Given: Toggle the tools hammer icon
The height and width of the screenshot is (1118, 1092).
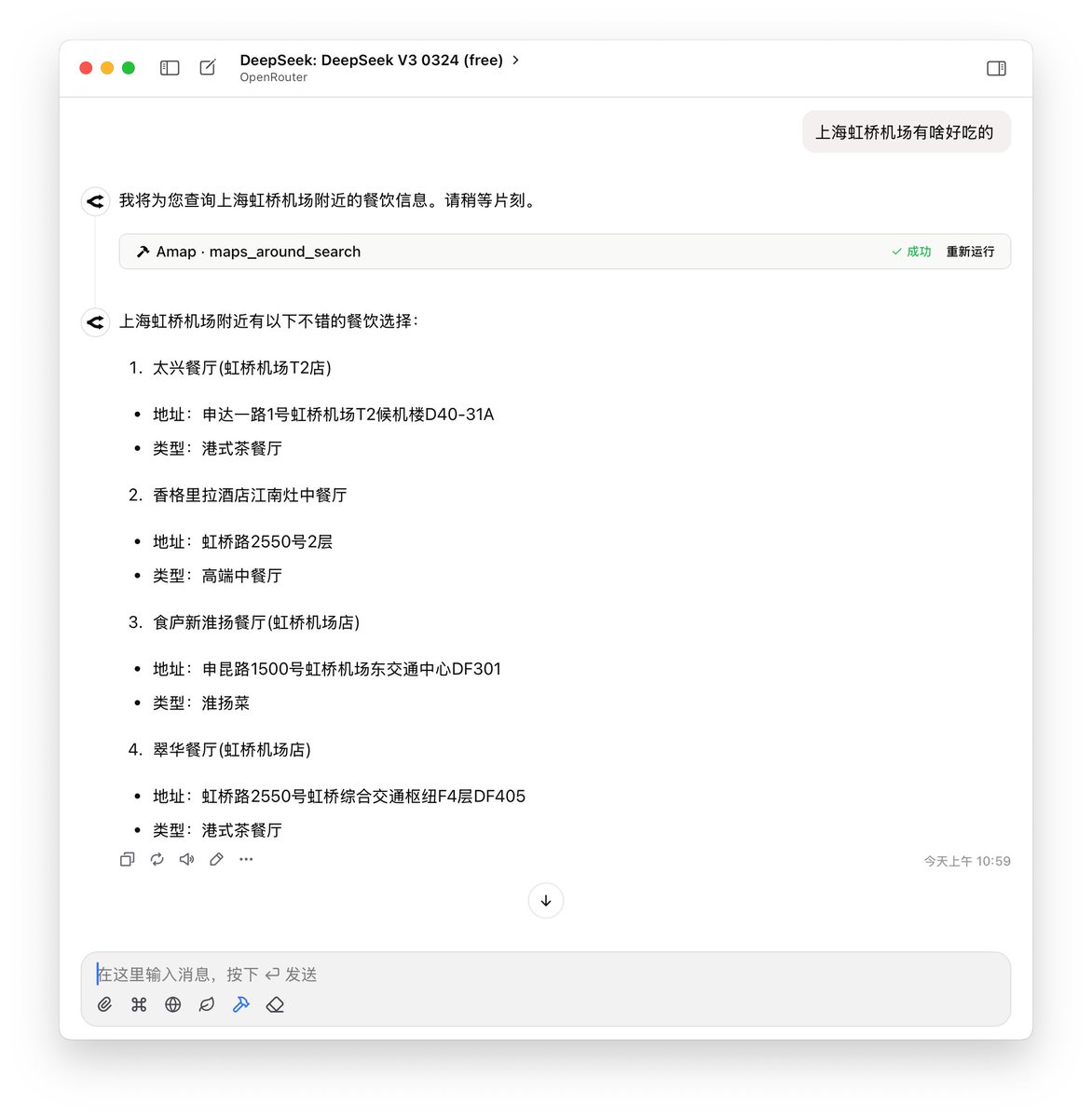Looking at the screenshot, I should pyautogui.click(x=241, y=1004).
